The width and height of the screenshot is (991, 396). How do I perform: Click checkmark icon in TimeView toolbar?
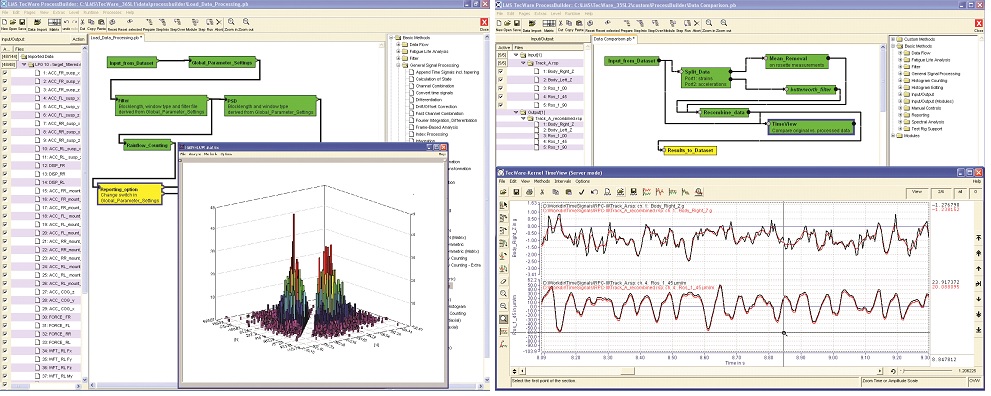[581, 191]
